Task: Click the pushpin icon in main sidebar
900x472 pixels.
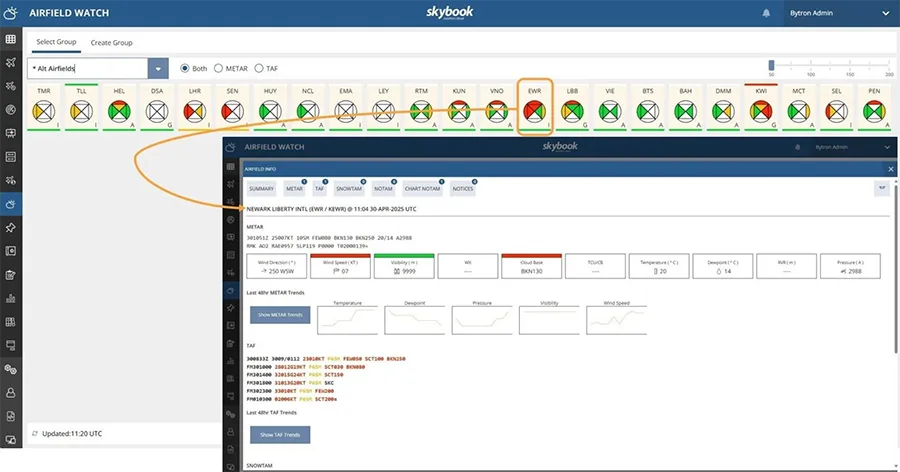Action: 10,227
